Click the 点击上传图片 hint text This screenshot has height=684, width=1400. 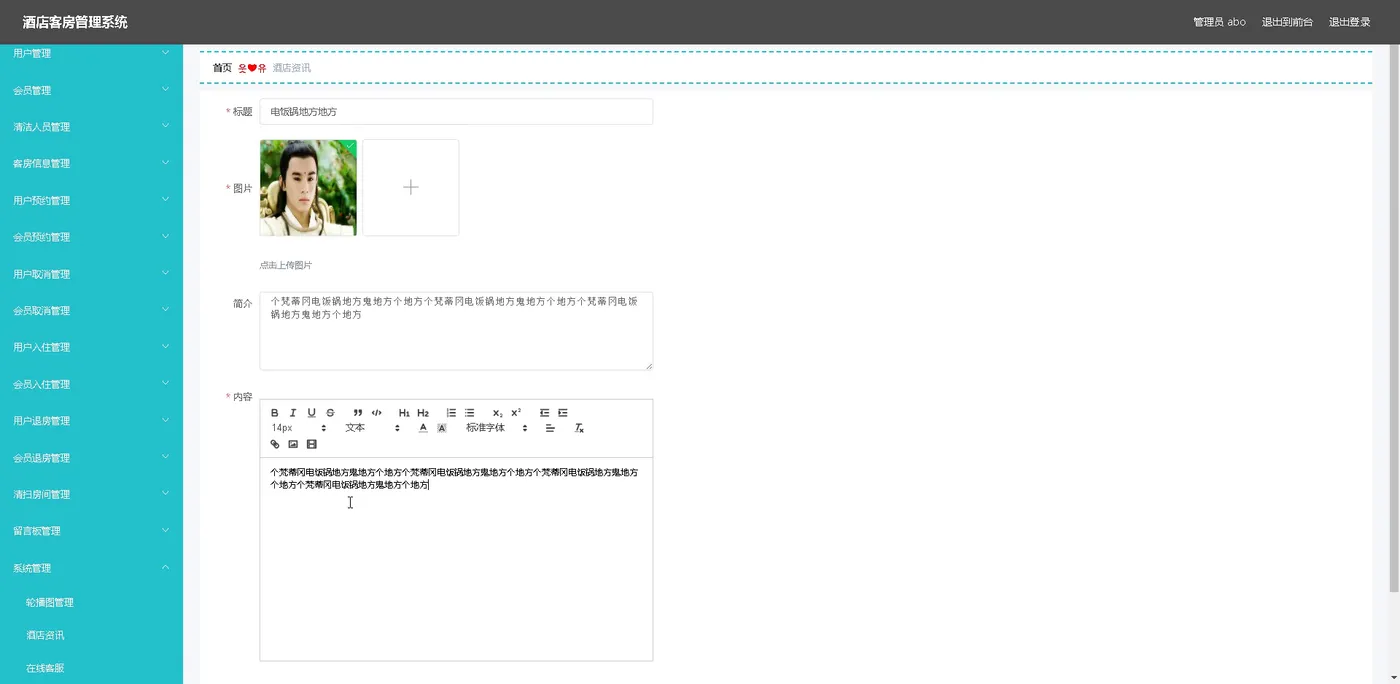[286, 266]
